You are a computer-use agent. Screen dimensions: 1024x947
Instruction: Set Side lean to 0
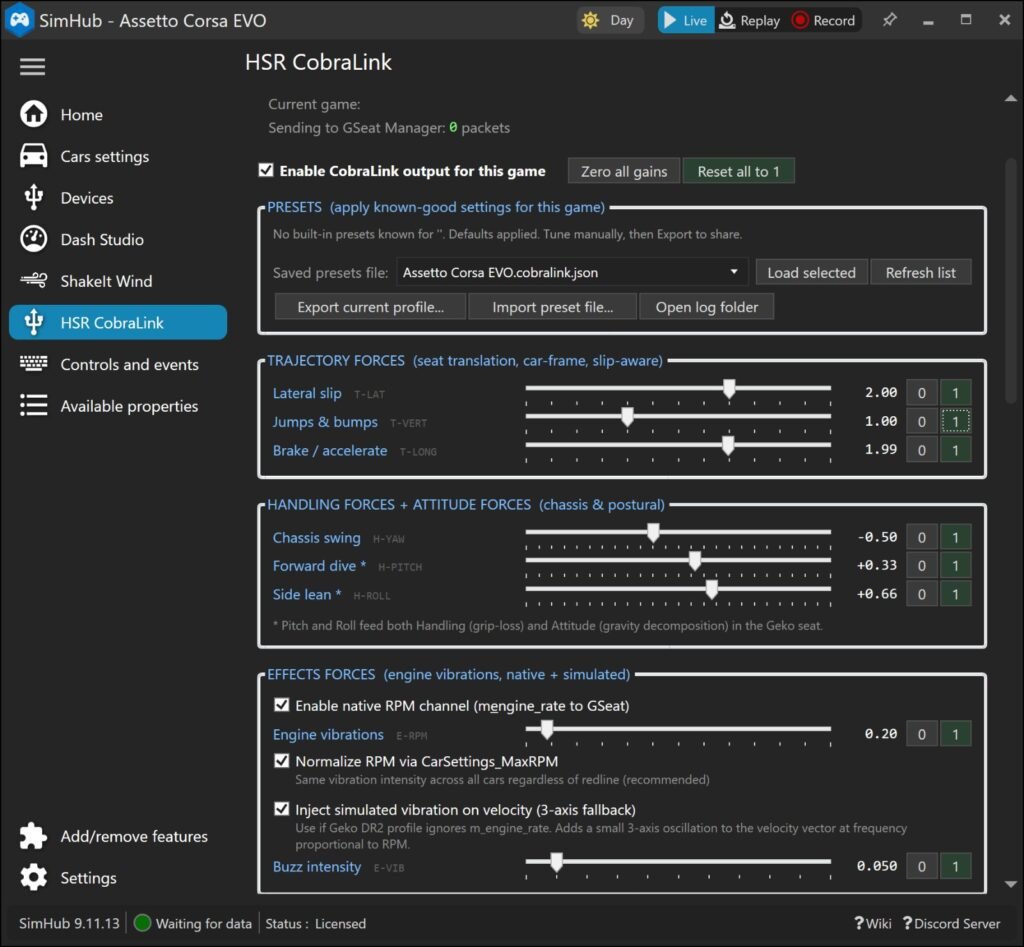[x=921, y=594]
